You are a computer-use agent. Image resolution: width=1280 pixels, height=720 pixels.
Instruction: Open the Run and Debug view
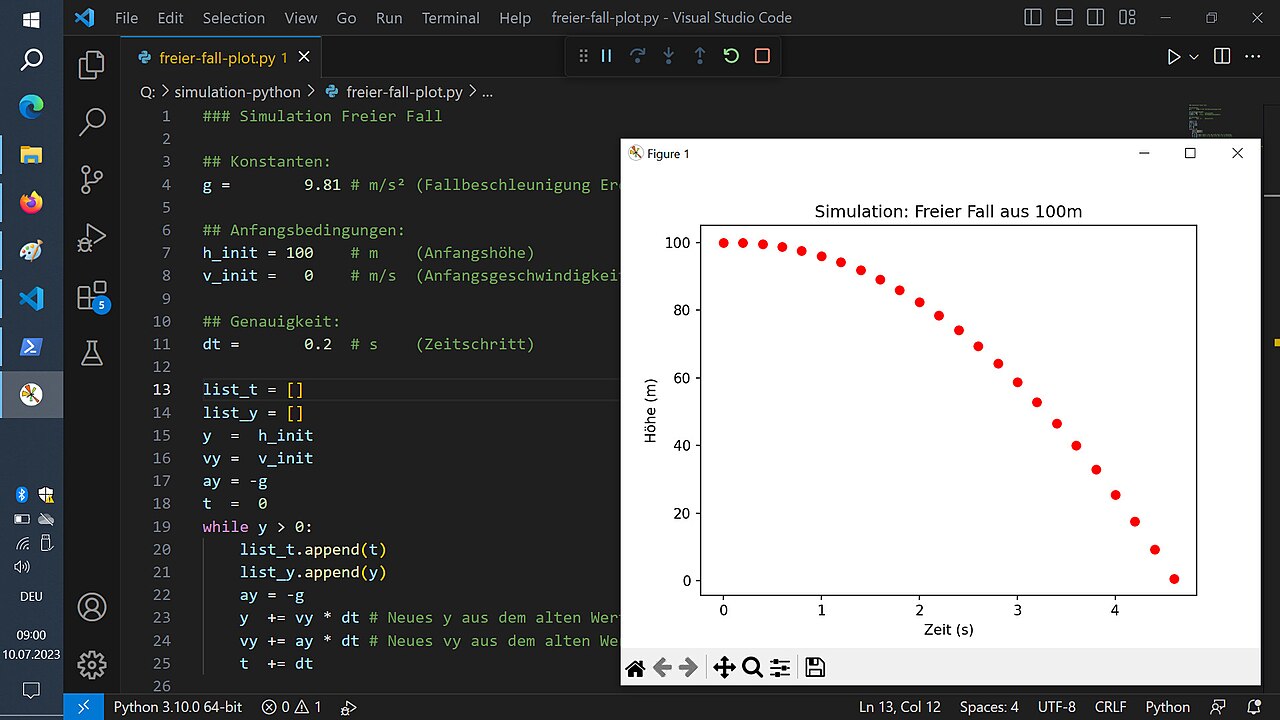[x=92, y=238]
